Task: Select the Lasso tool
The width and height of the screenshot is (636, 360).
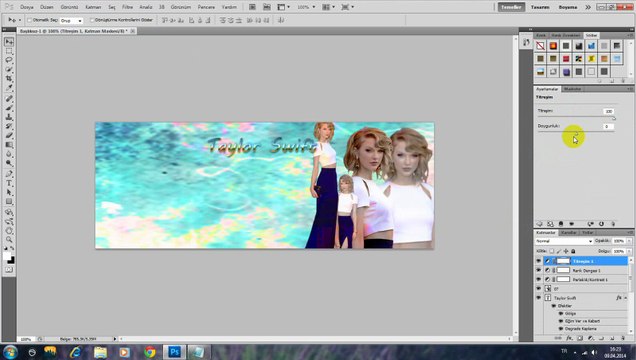Action: click(x=9, y=60)
